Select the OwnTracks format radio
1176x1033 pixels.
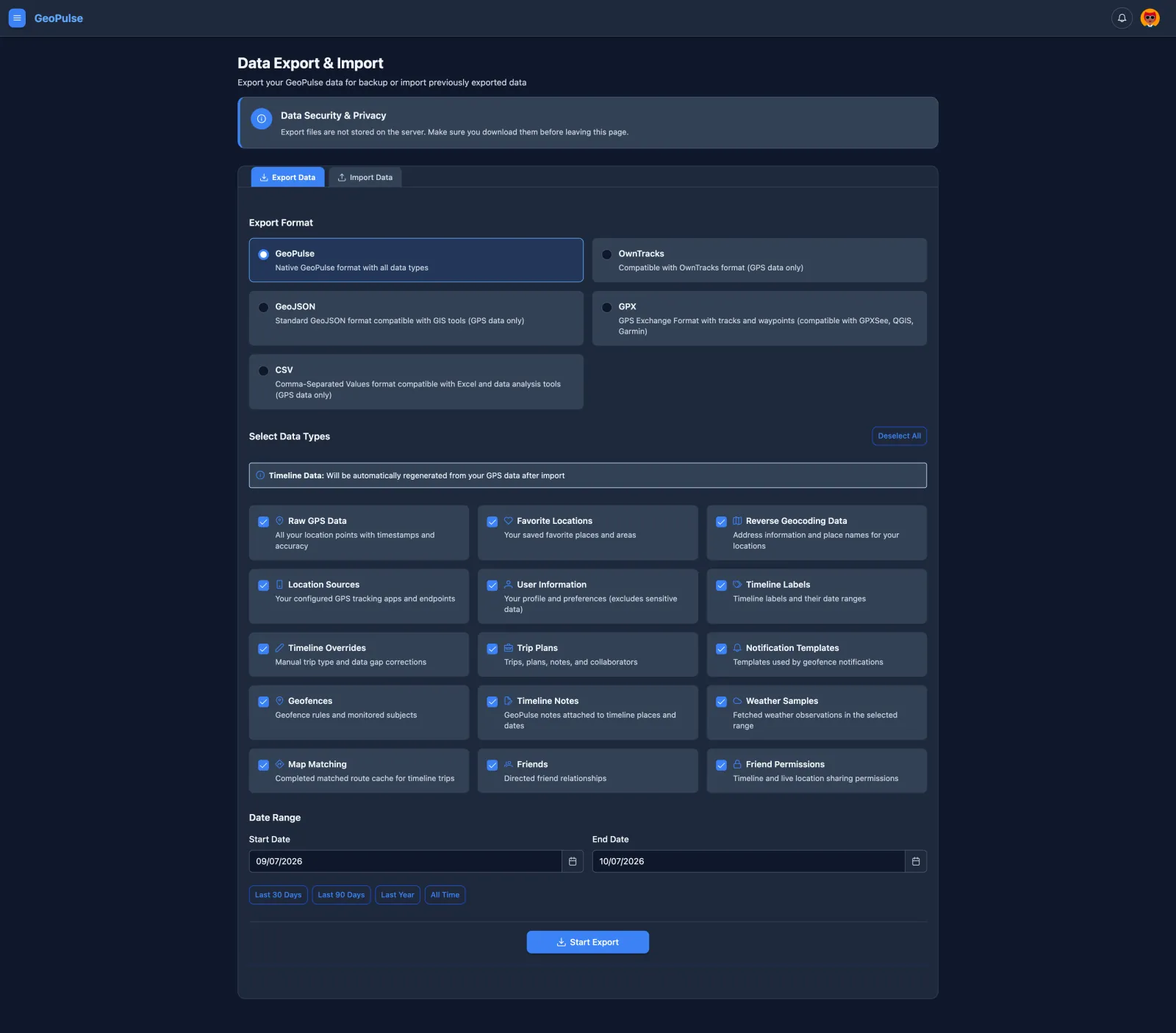pyautogui.click(x=606, y=255)
